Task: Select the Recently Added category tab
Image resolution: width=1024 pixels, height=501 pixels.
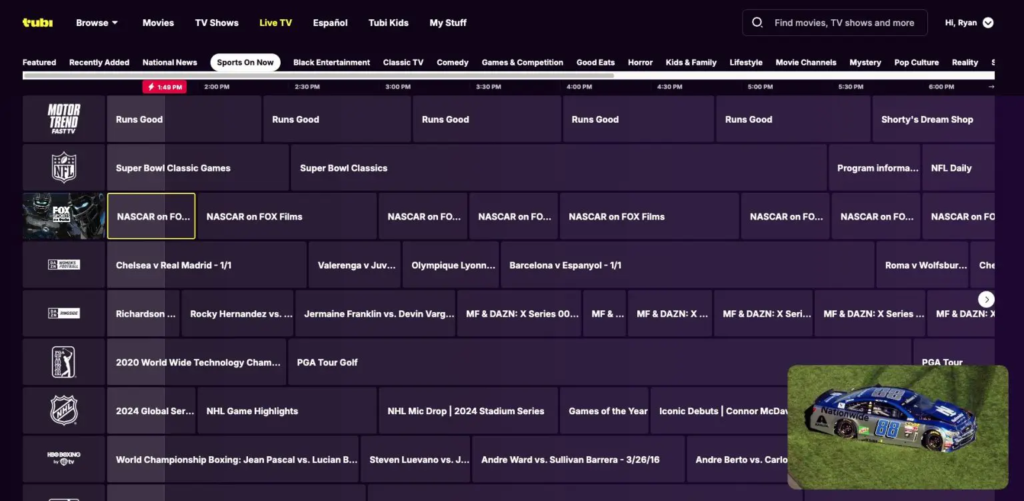Action: 99,63
